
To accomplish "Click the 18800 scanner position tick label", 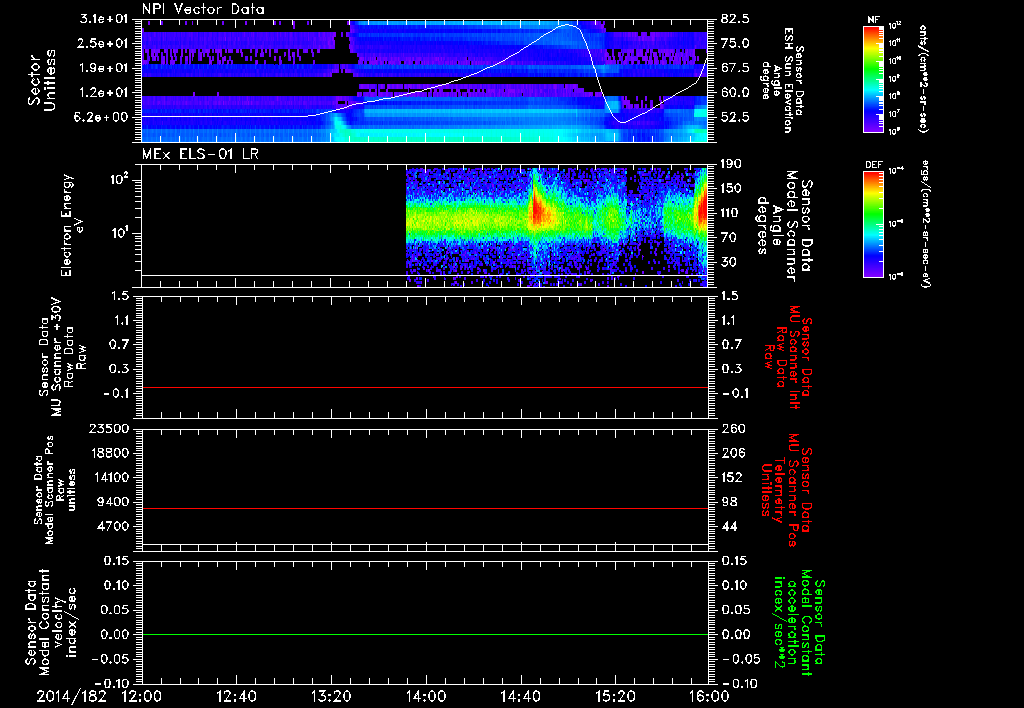I will click(x=110, y=453).
